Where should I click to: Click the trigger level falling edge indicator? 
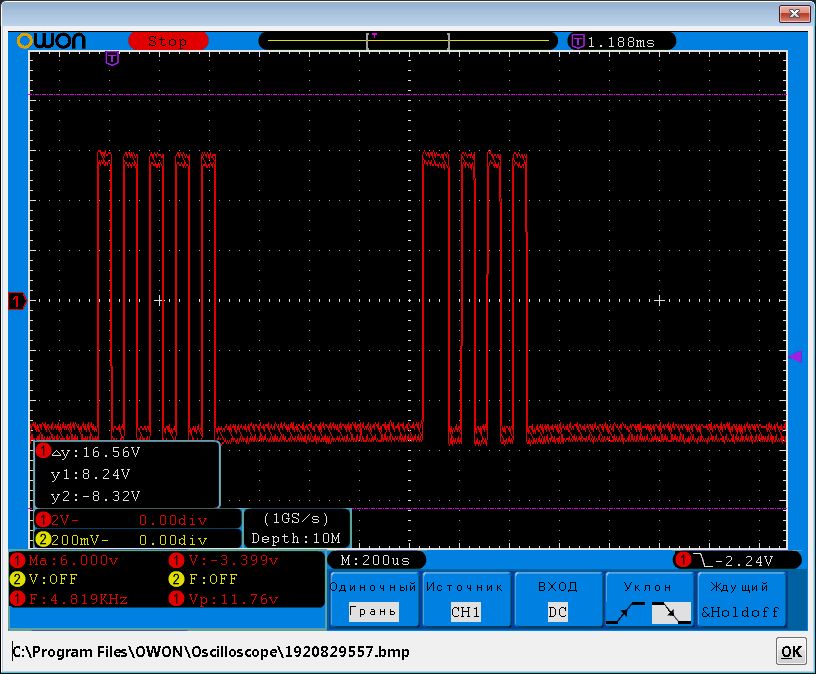[705, 560]
